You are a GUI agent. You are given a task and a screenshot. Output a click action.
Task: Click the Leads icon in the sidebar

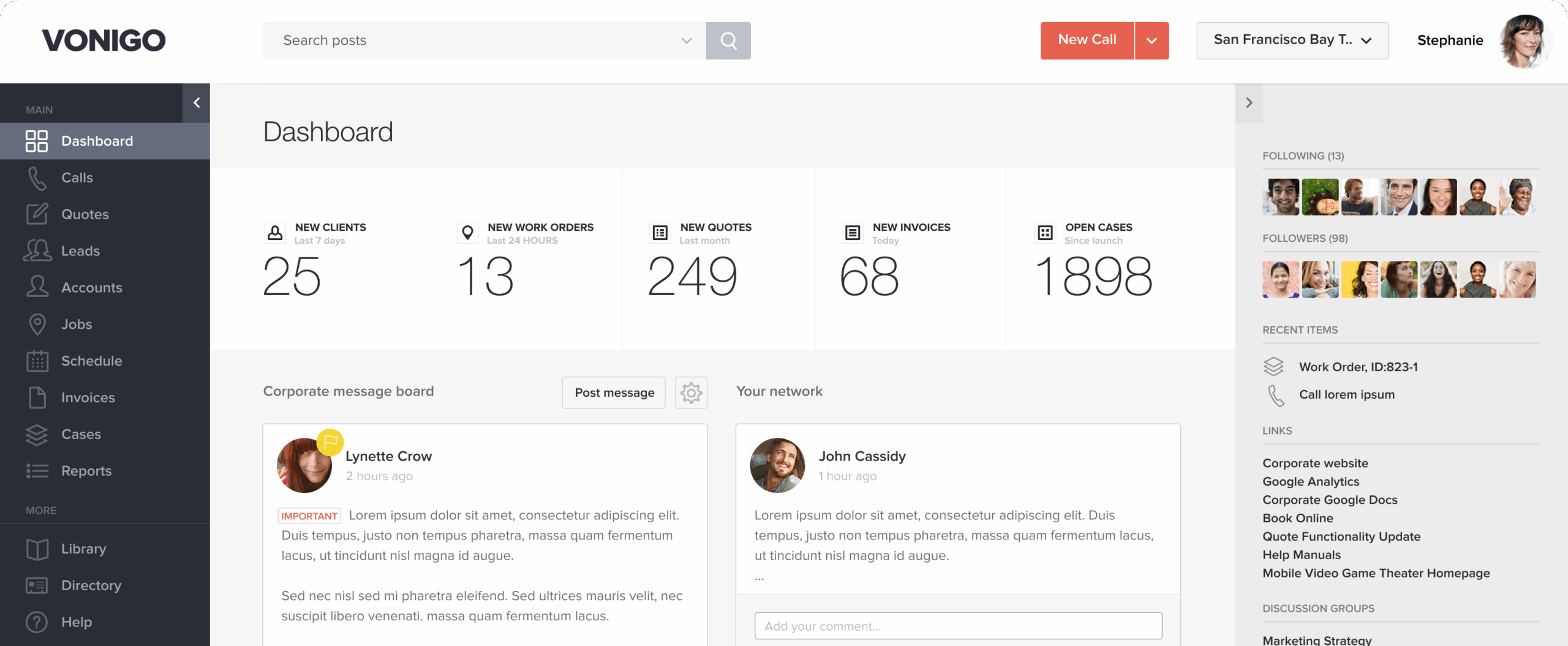tap(37, 250)
